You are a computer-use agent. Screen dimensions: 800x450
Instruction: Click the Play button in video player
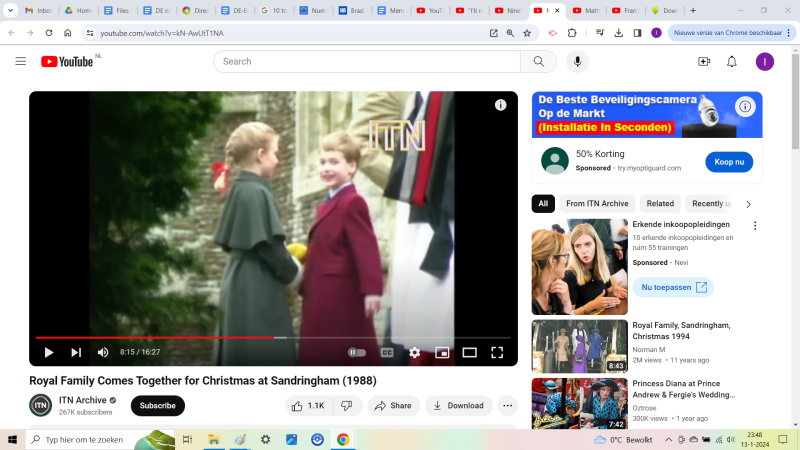[48, 352]
